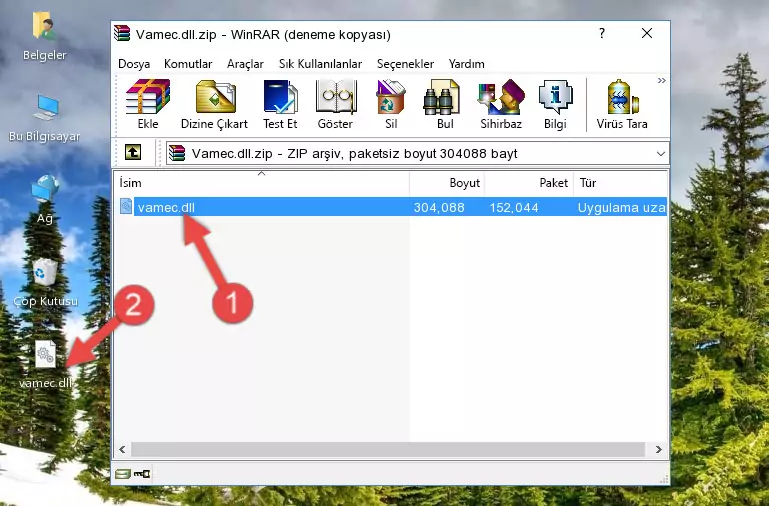Expand hidden toolbar items chevron
This screenshot has width=769, height=506.
point(662,80)
